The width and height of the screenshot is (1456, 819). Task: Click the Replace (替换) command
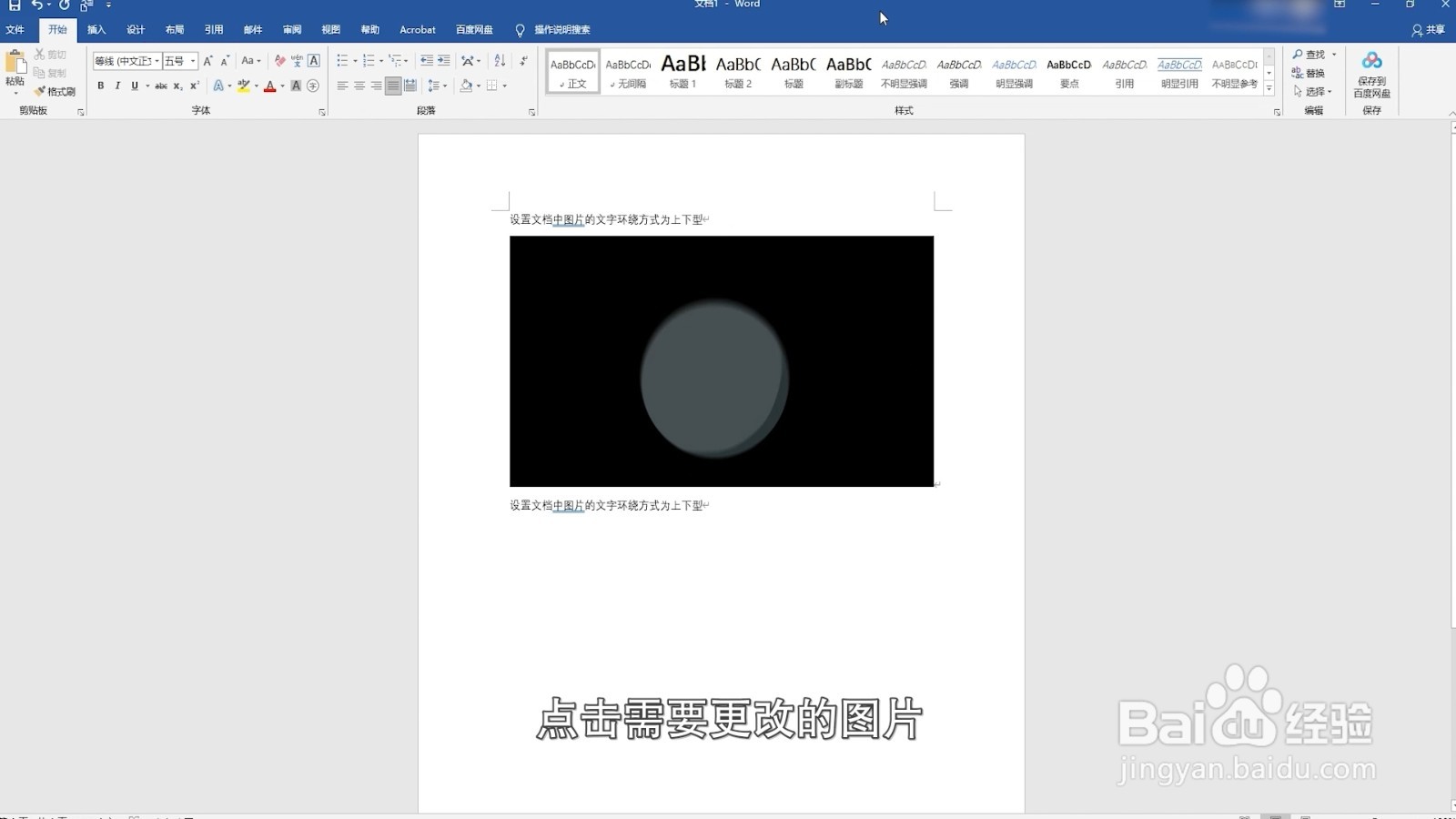click(x=1317, y=73)
